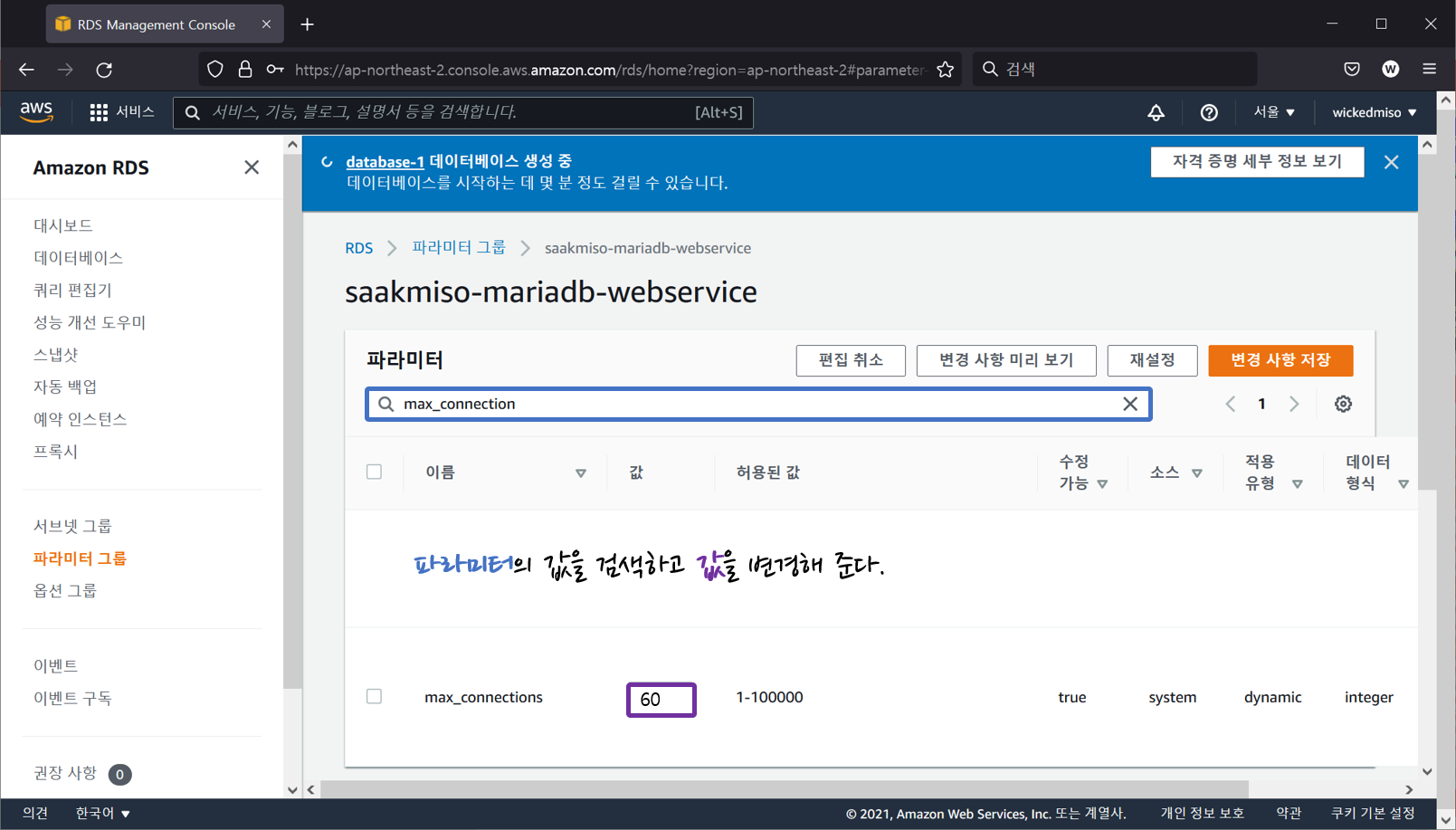The height and width of the screenshot is (830, 1456).
Task: Dismiss the database creation banner
Action: click(x=1391, y=162)
